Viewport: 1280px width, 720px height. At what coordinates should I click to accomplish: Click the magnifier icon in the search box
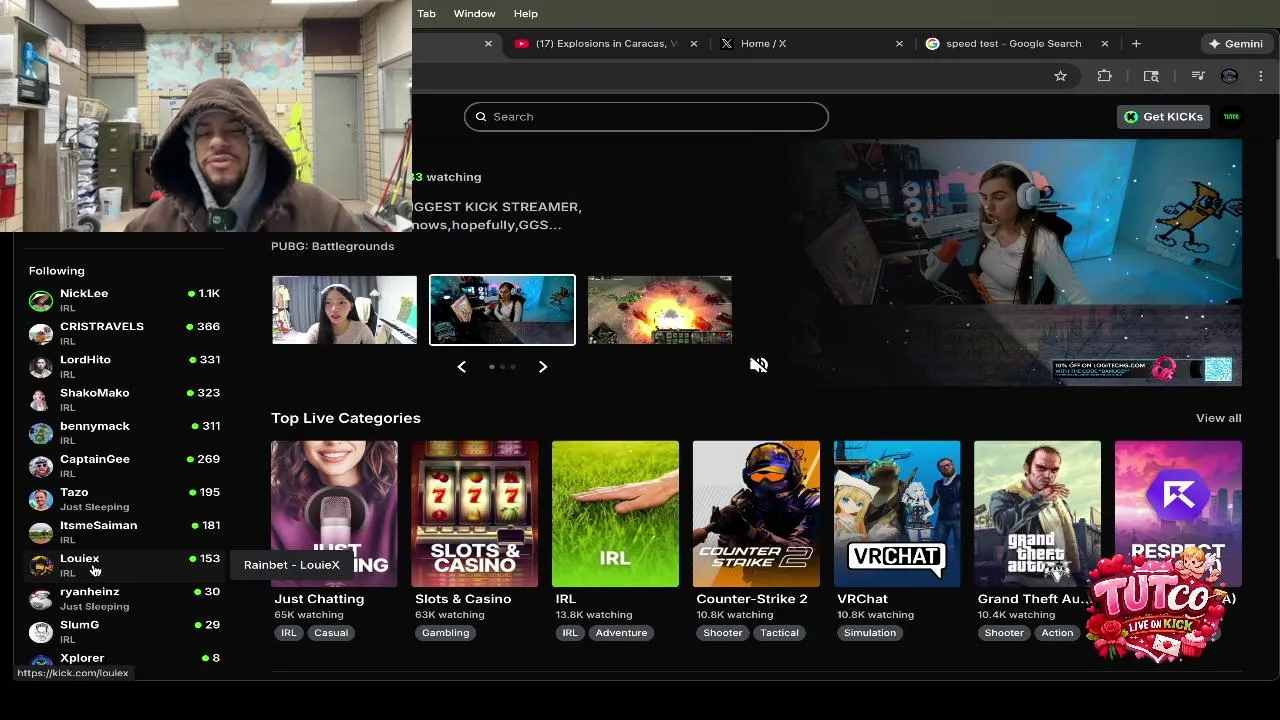[x=481, y=117]
